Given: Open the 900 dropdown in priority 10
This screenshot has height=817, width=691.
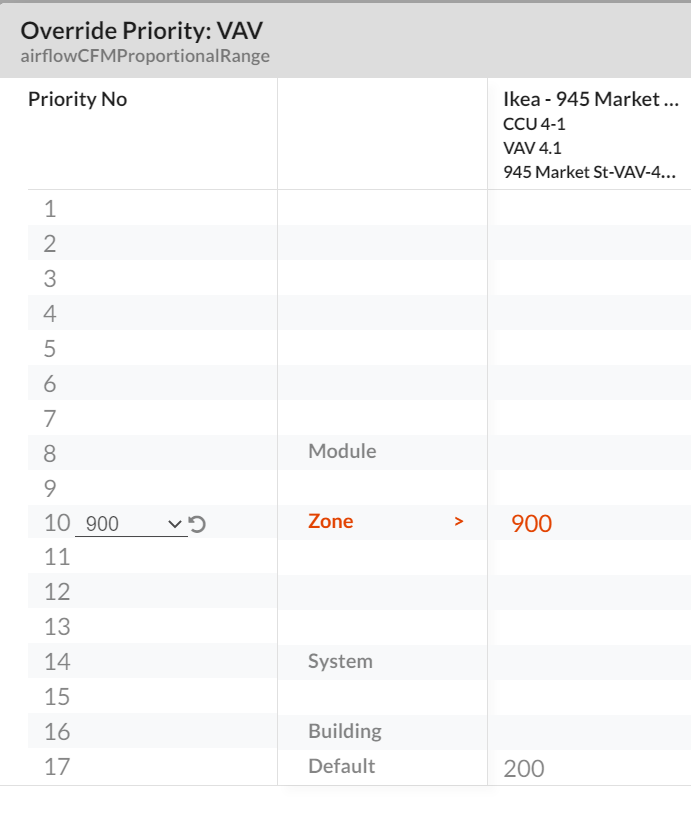Looking at the screenshot, I should click(x=131, y=524).
